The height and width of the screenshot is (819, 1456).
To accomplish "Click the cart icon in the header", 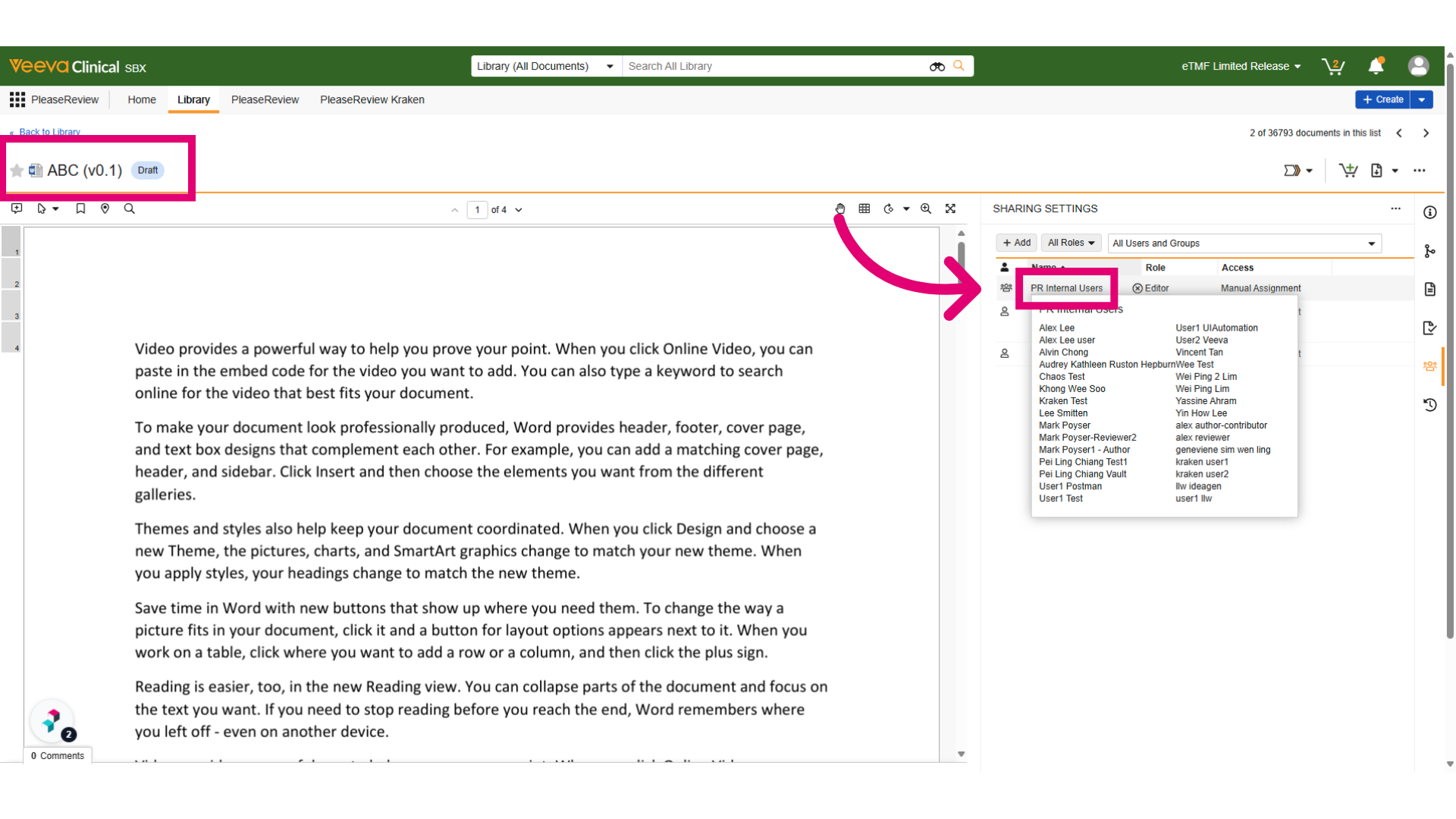I will coord(1332,67).
